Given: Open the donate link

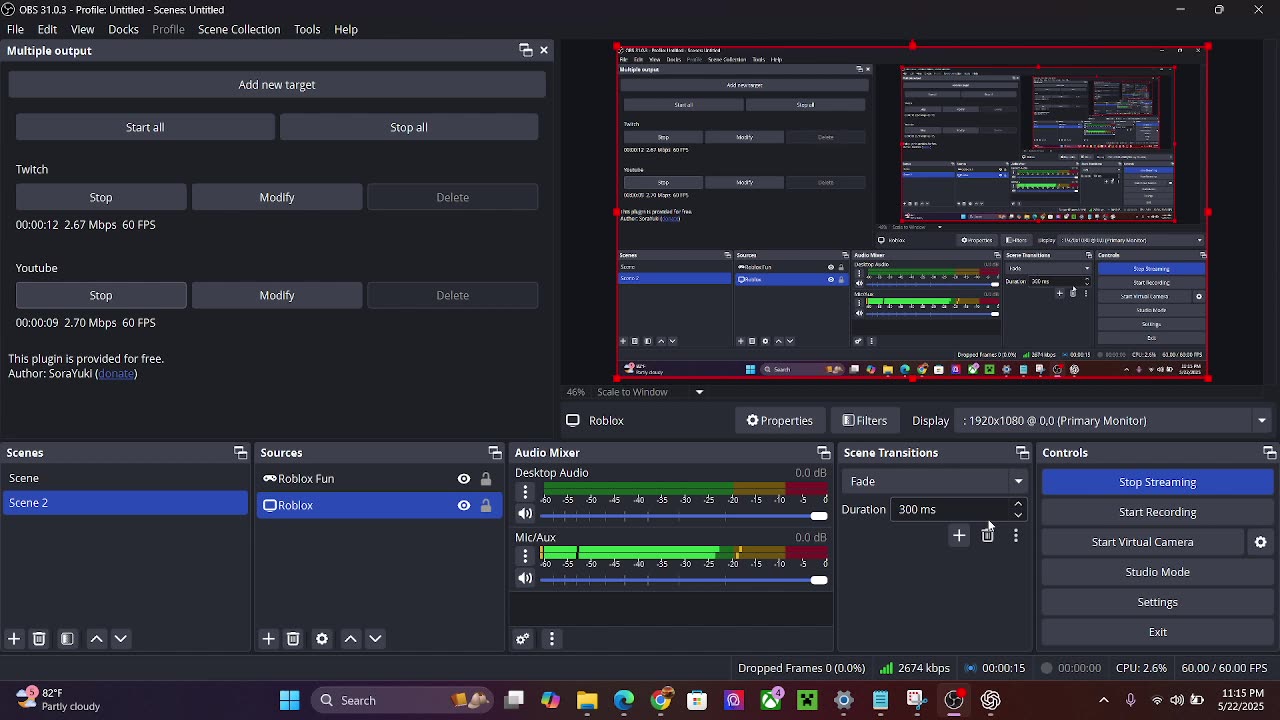Looking at the screenshot, I should click(x=116, y=374).
